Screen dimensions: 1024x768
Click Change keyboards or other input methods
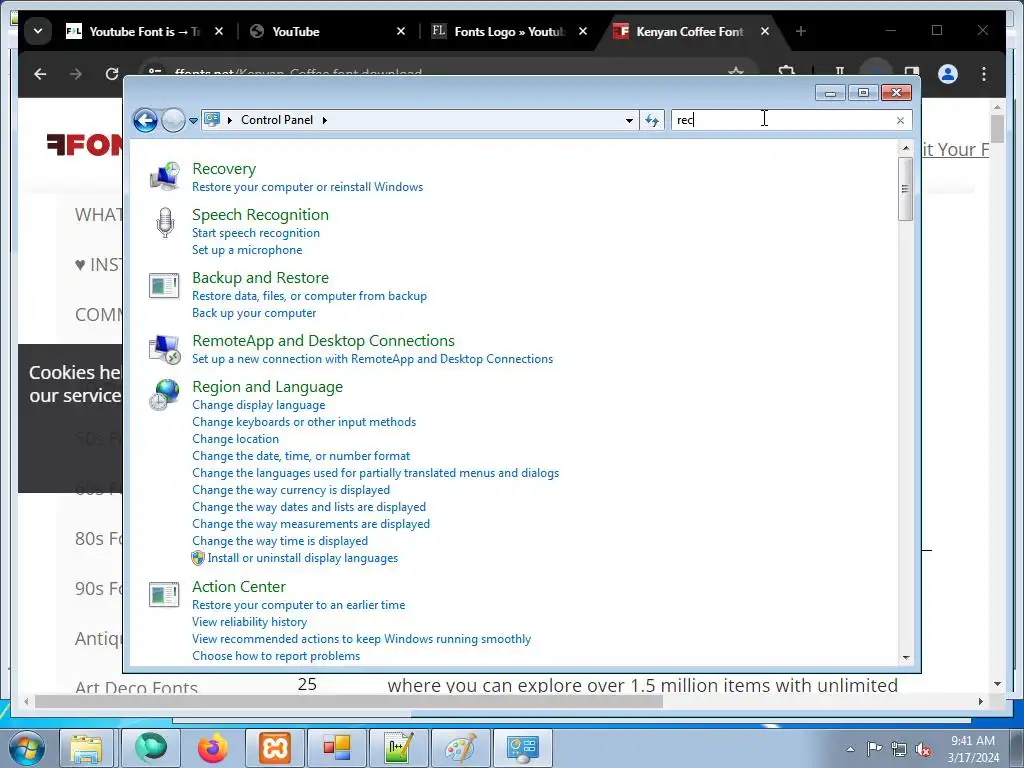(304, 422)
